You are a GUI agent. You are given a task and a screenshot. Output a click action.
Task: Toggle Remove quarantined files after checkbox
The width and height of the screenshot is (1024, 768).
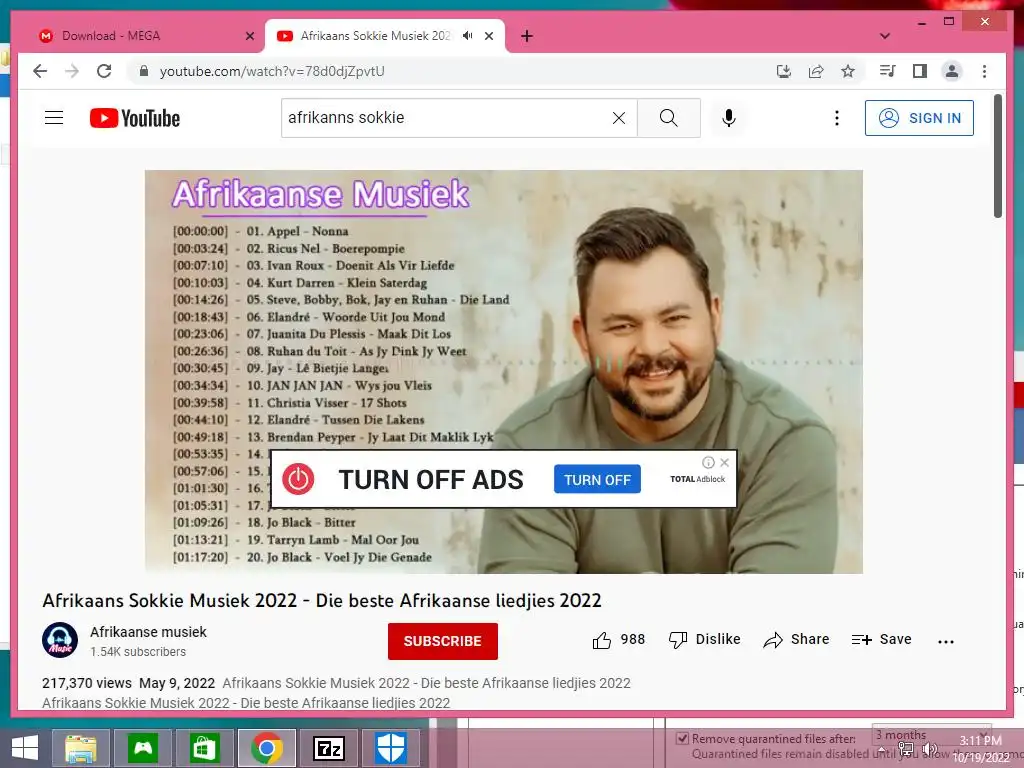(x=682, y=739)
